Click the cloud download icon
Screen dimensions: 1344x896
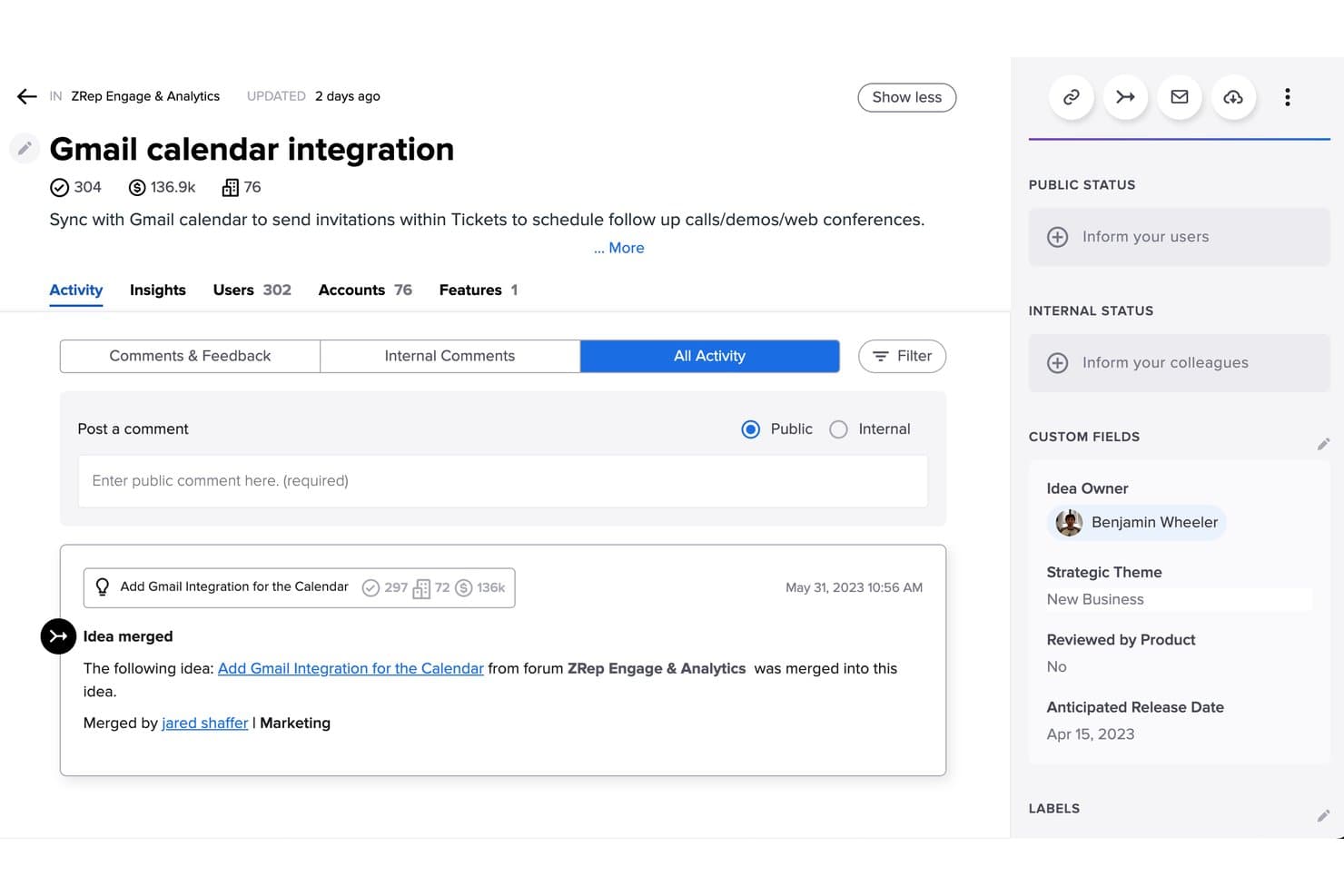(1233, 97)
